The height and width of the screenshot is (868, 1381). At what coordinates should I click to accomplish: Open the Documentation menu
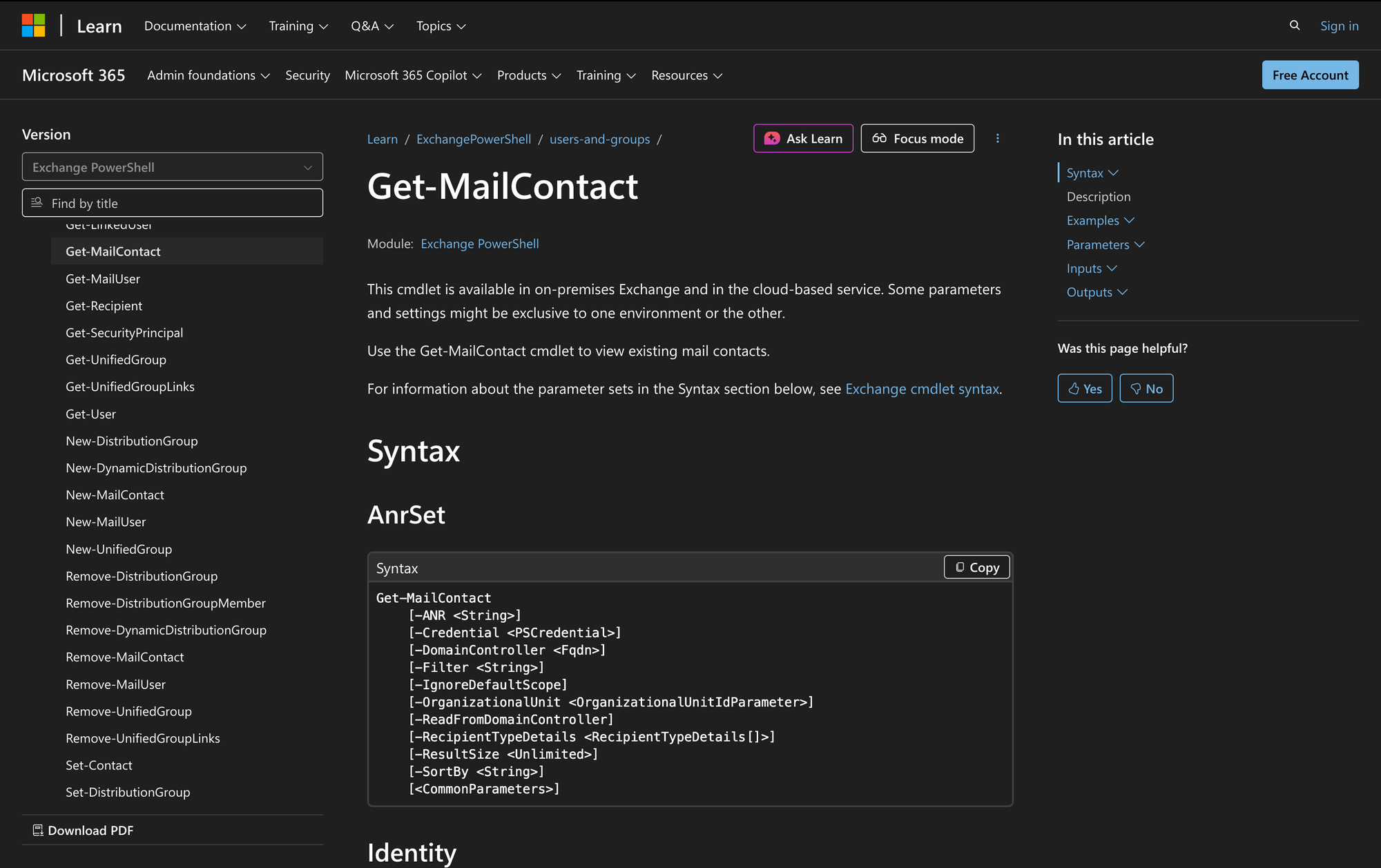click(x=194, y=26)
